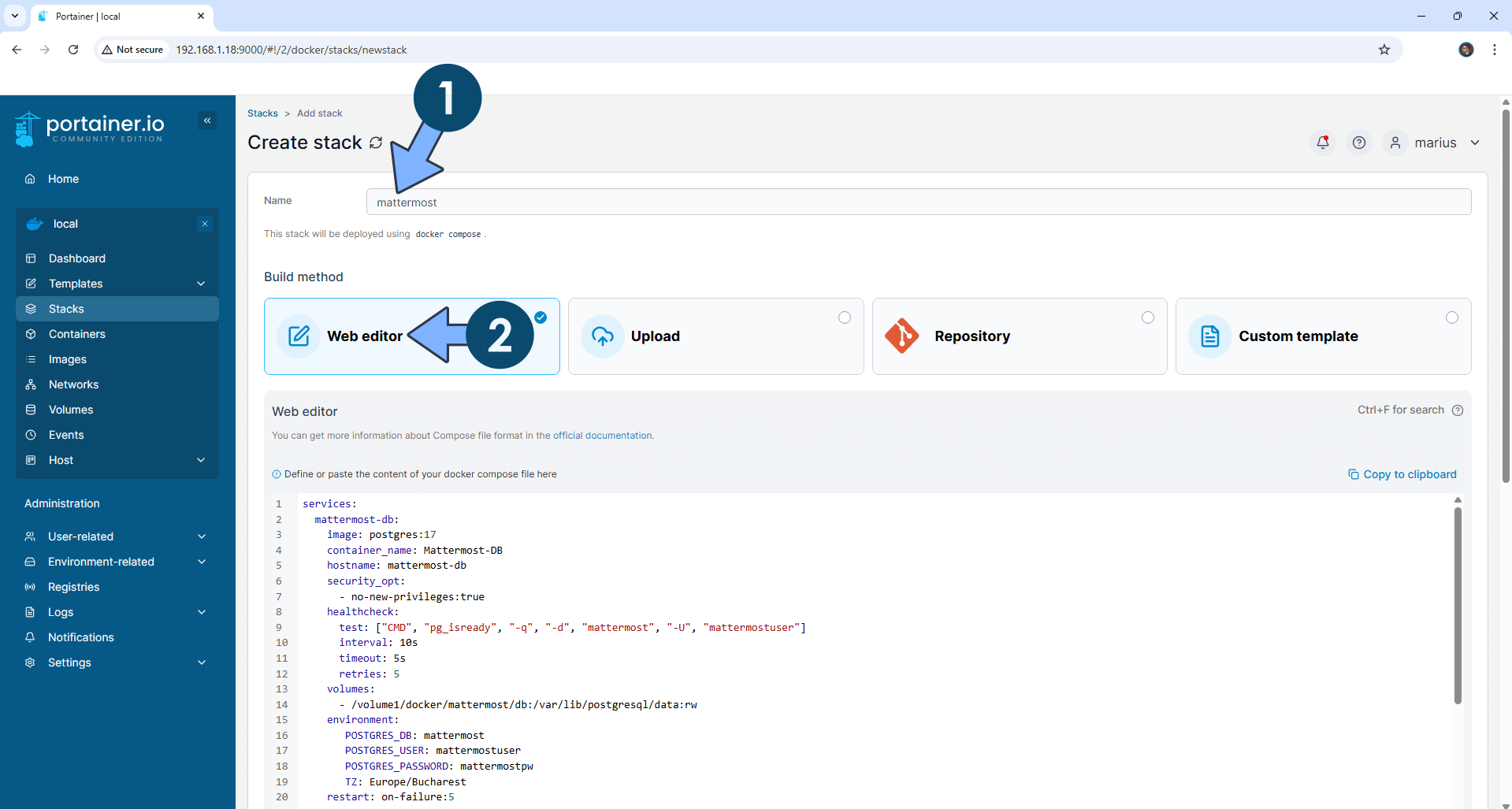The image size is (1512, 809).
Task: Select the Repository build method
Action: [x=1020, y=336]
